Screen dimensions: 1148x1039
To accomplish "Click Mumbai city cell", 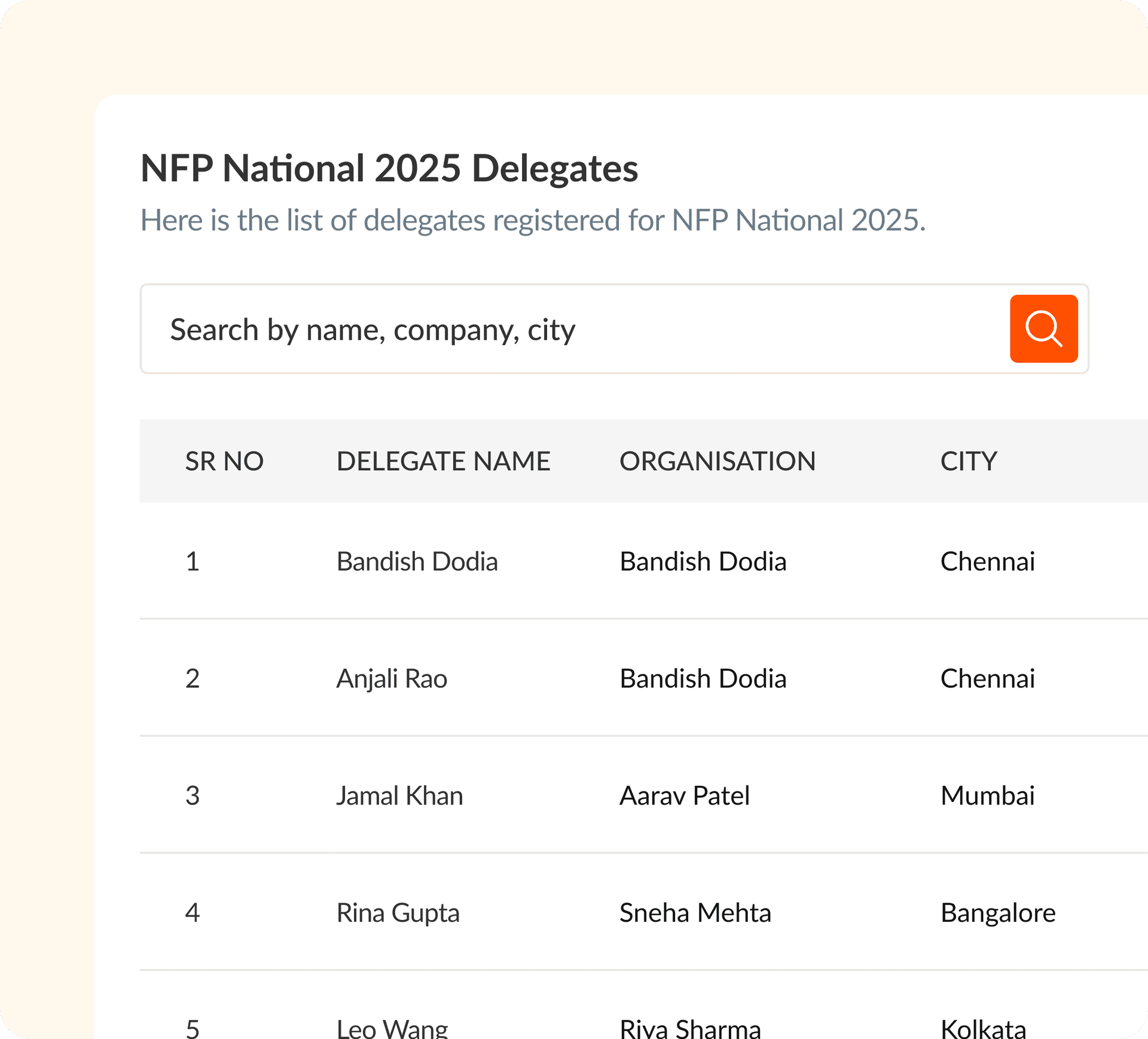I will click(987, 796).
